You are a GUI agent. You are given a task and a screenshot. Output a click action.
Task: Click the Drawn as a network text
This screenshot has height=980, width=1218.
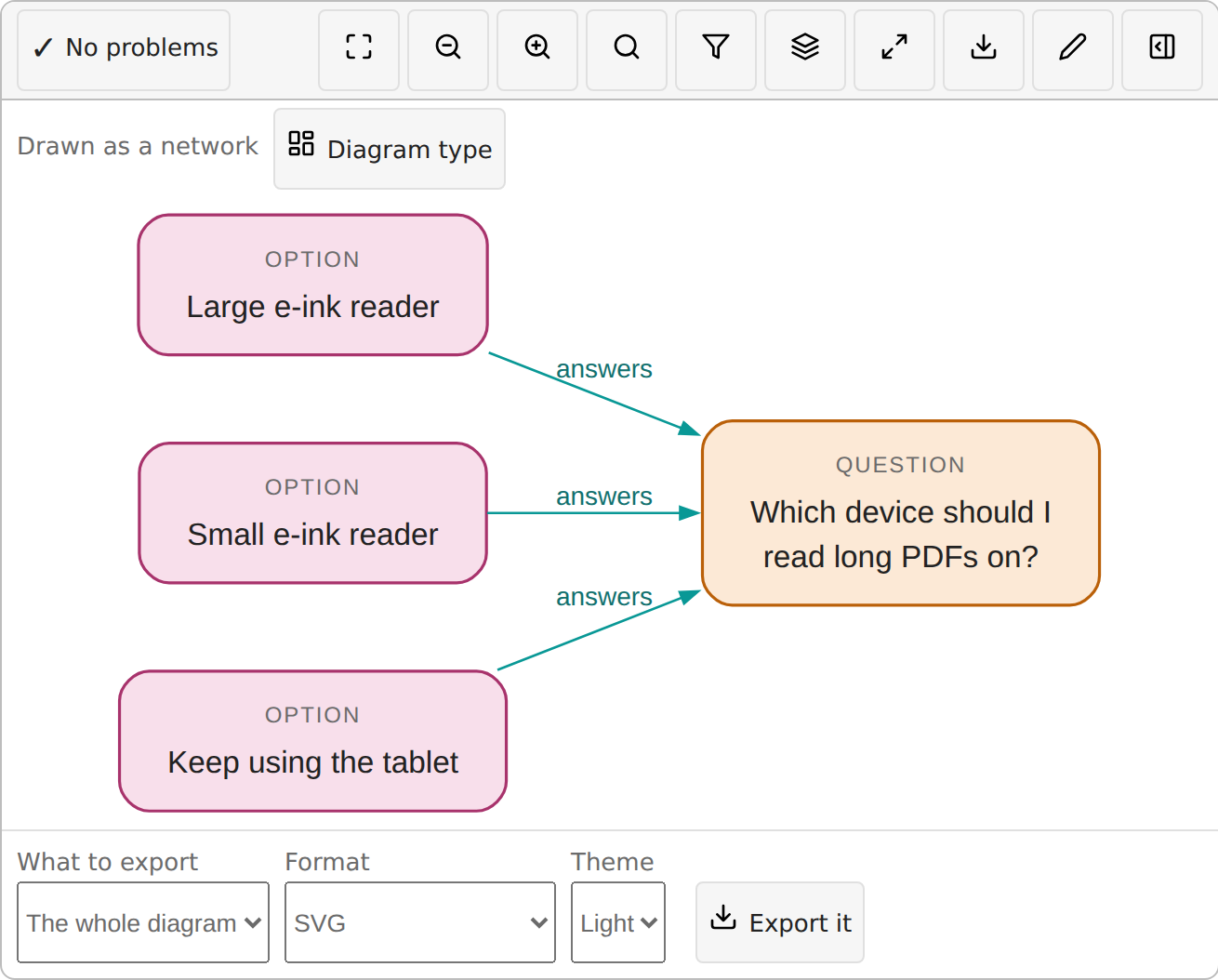tap(138, 146)
